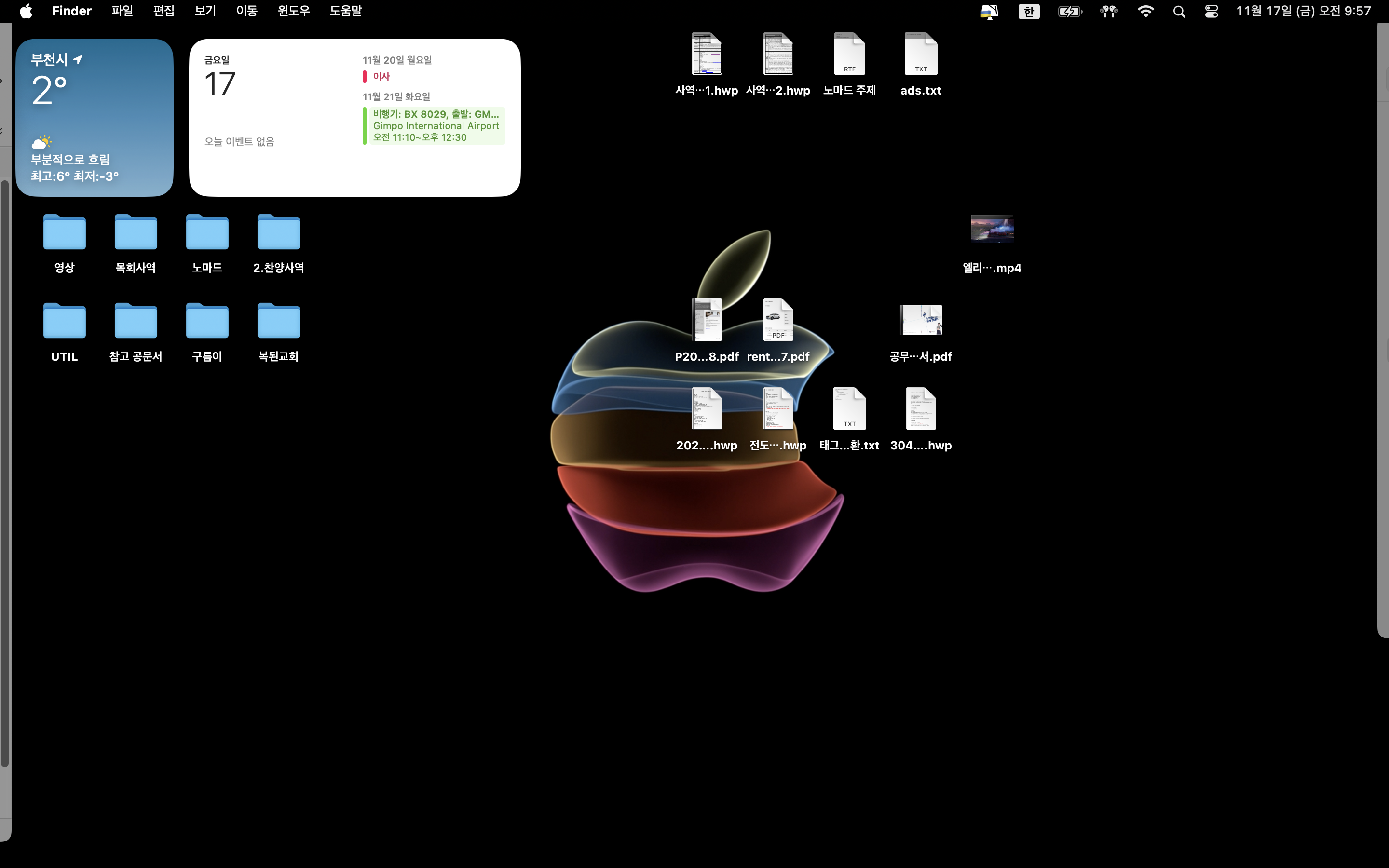Click the 엘리….mp4 video thumbnail
This screenshot has height=868, width=1389.
[992, 229]
